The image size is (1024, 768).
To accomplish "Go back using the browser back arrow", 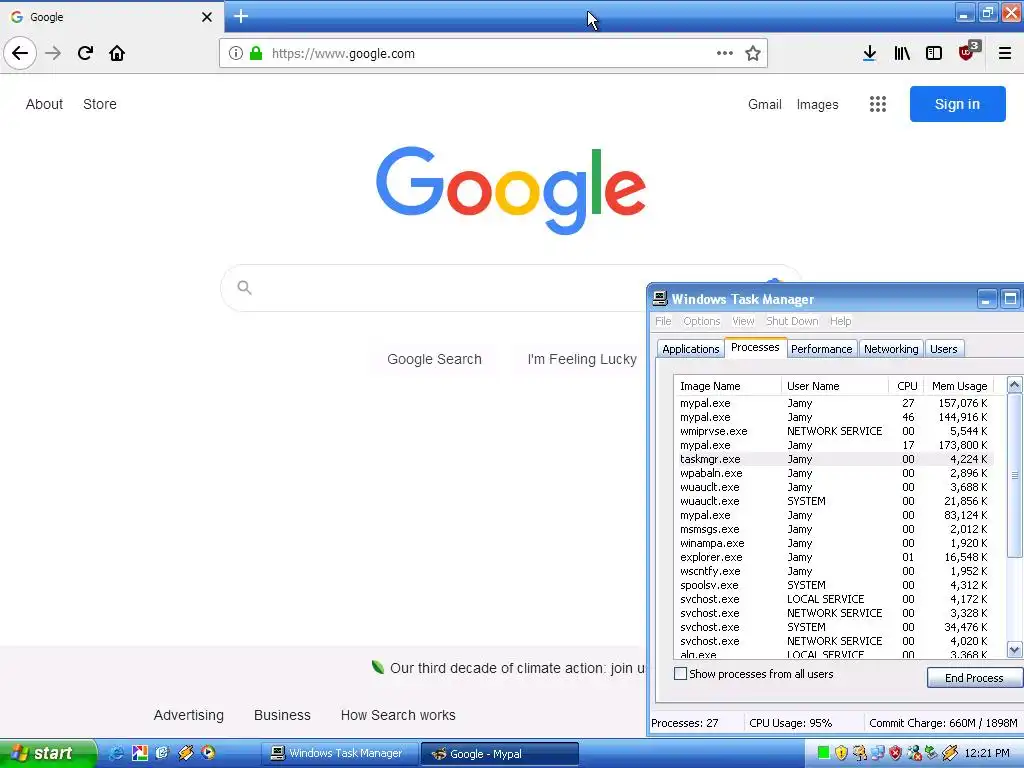I will [20, 53].
